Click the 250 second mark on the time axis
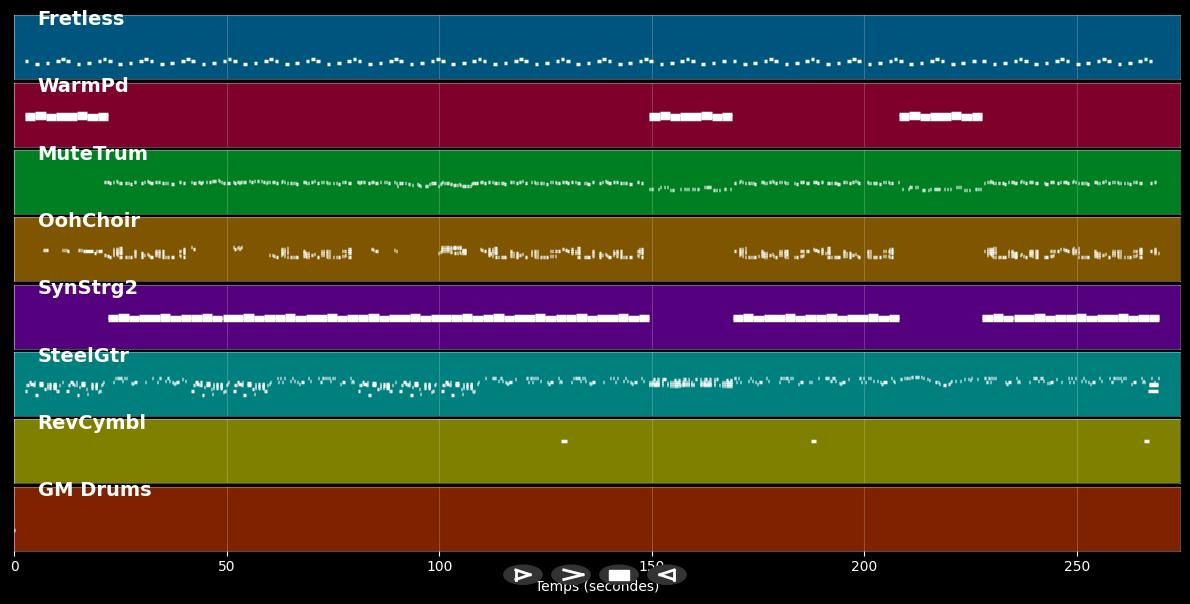Viewport: 1190px width, 604px height. point(1077,567)
